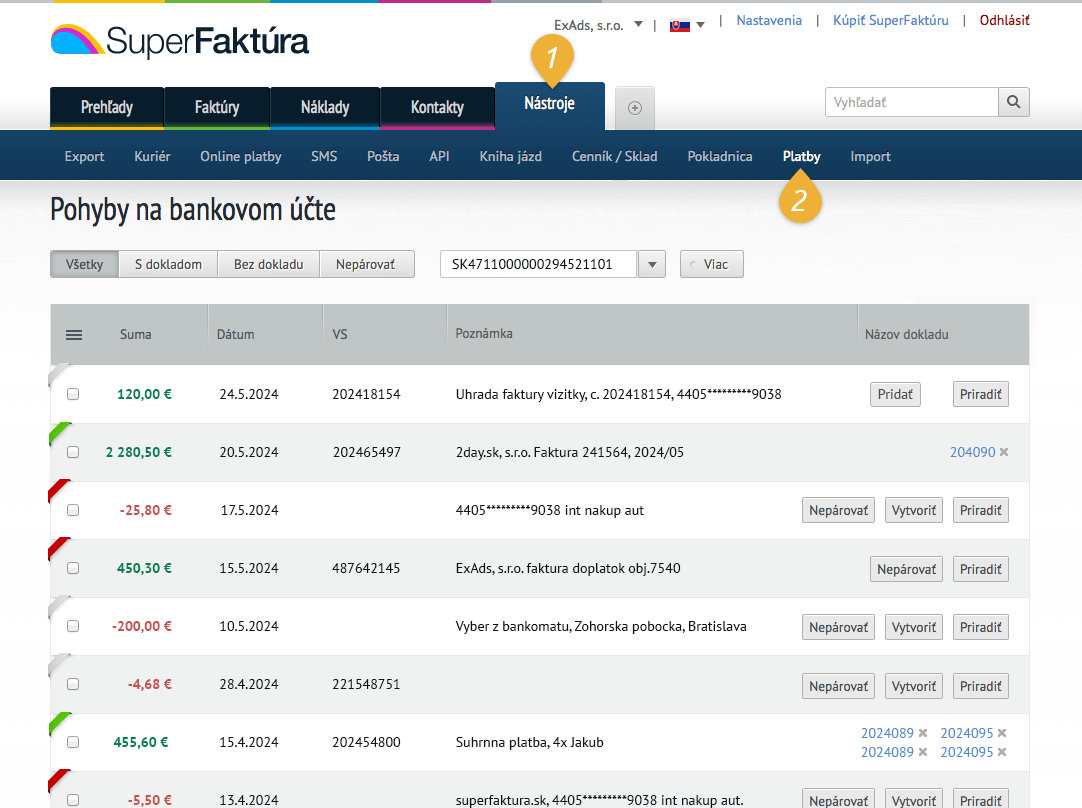Filter by Nepárovať
This screenshot has height=808, width=1082.
point(366,264)
